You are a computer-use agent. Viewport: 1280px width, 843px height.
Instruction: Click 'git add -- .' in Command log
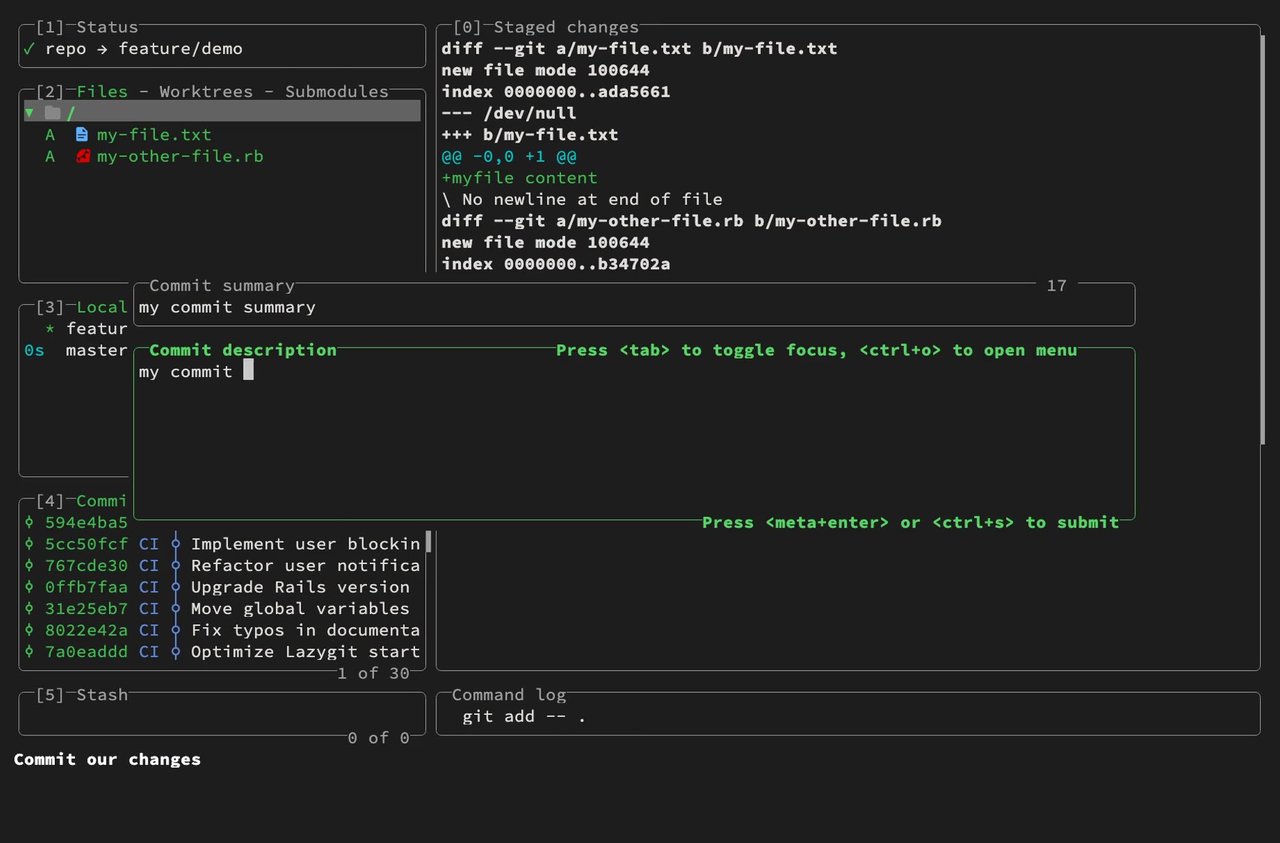[524, 716]
